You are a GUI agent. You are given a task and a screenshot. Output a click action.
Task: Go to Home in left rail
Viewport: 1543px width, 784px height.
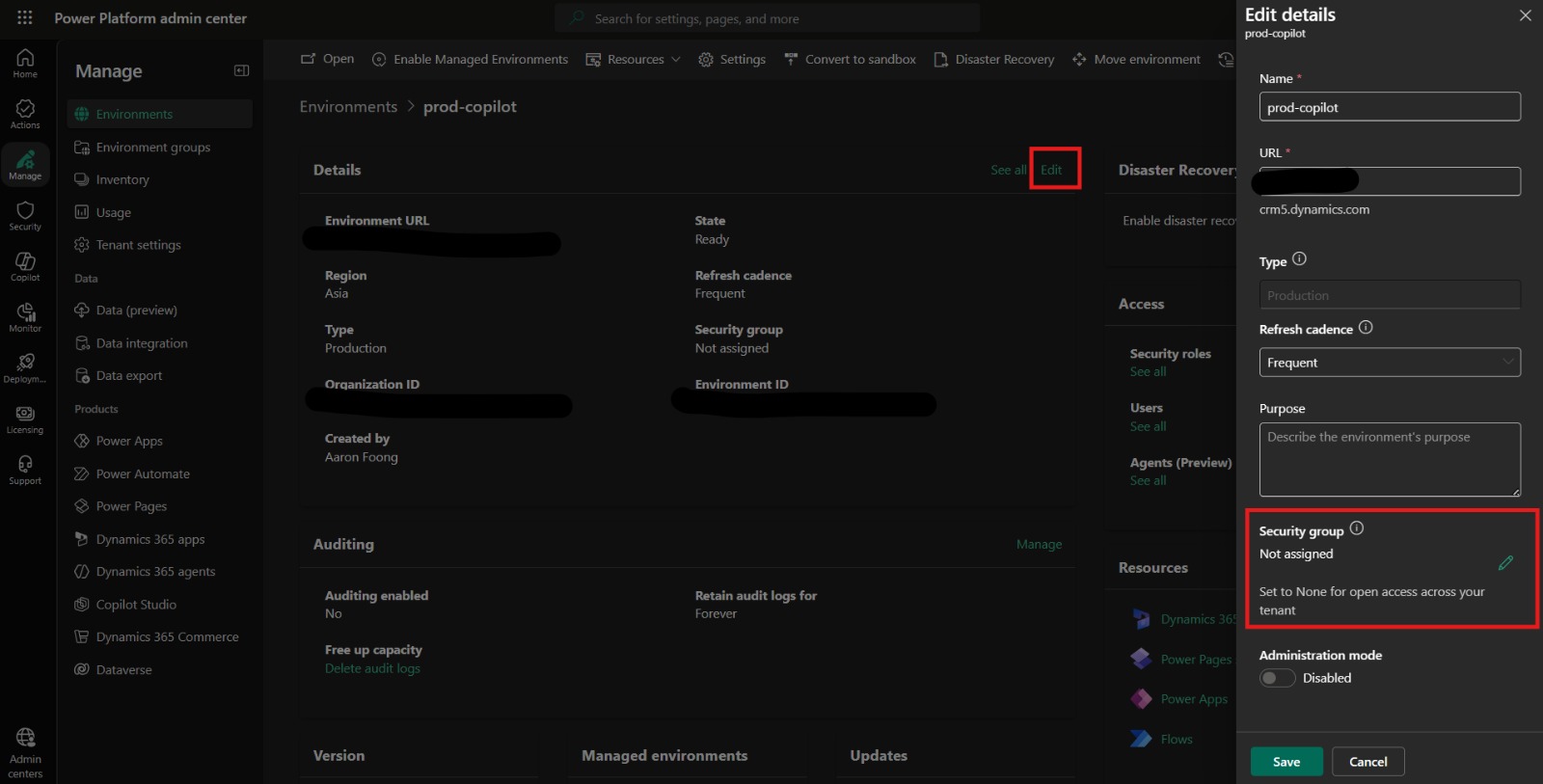[x=25, y=64]
